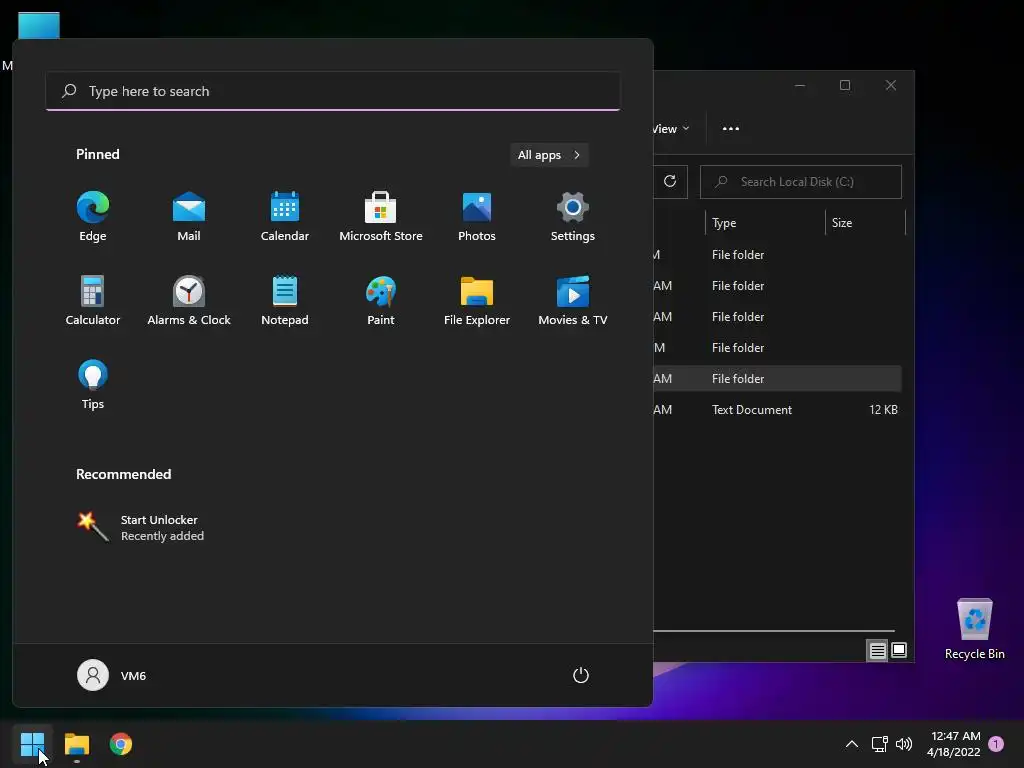
Task: Open notification badge in the tray
Action: [996, 744]
